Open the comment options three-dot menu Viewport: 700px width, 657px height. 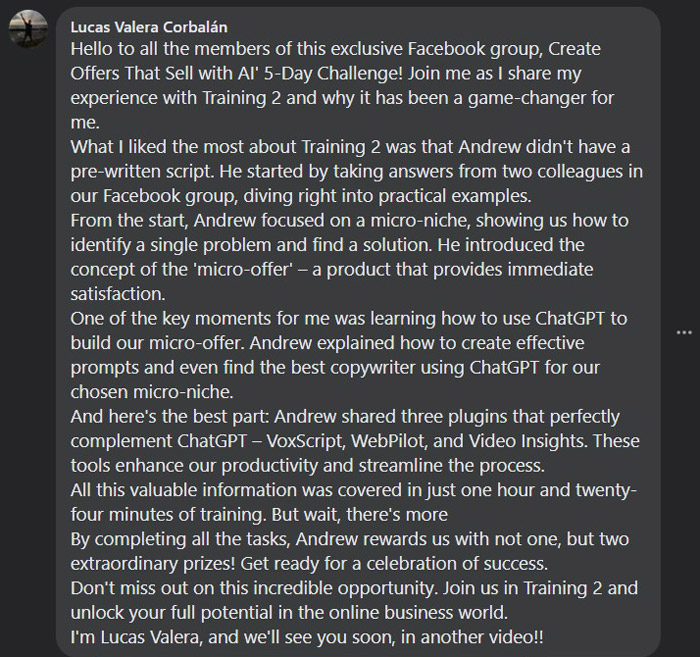tap(684, 332)
